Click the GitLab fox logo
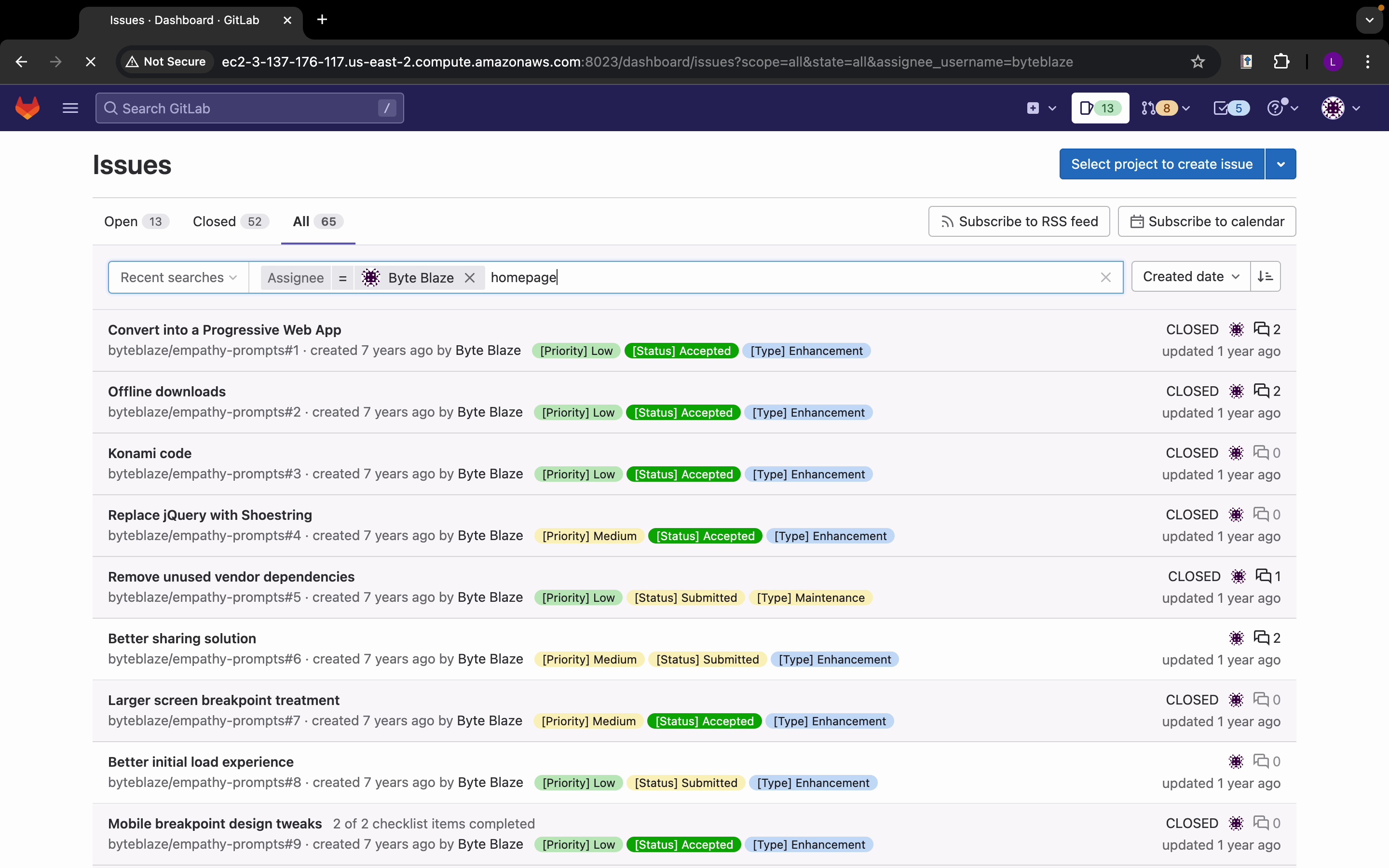 (27, 108)
